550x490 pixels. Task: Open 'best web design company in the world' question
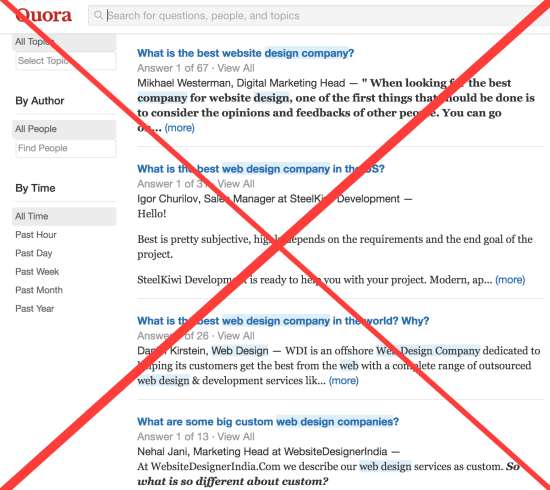[283, 321]
